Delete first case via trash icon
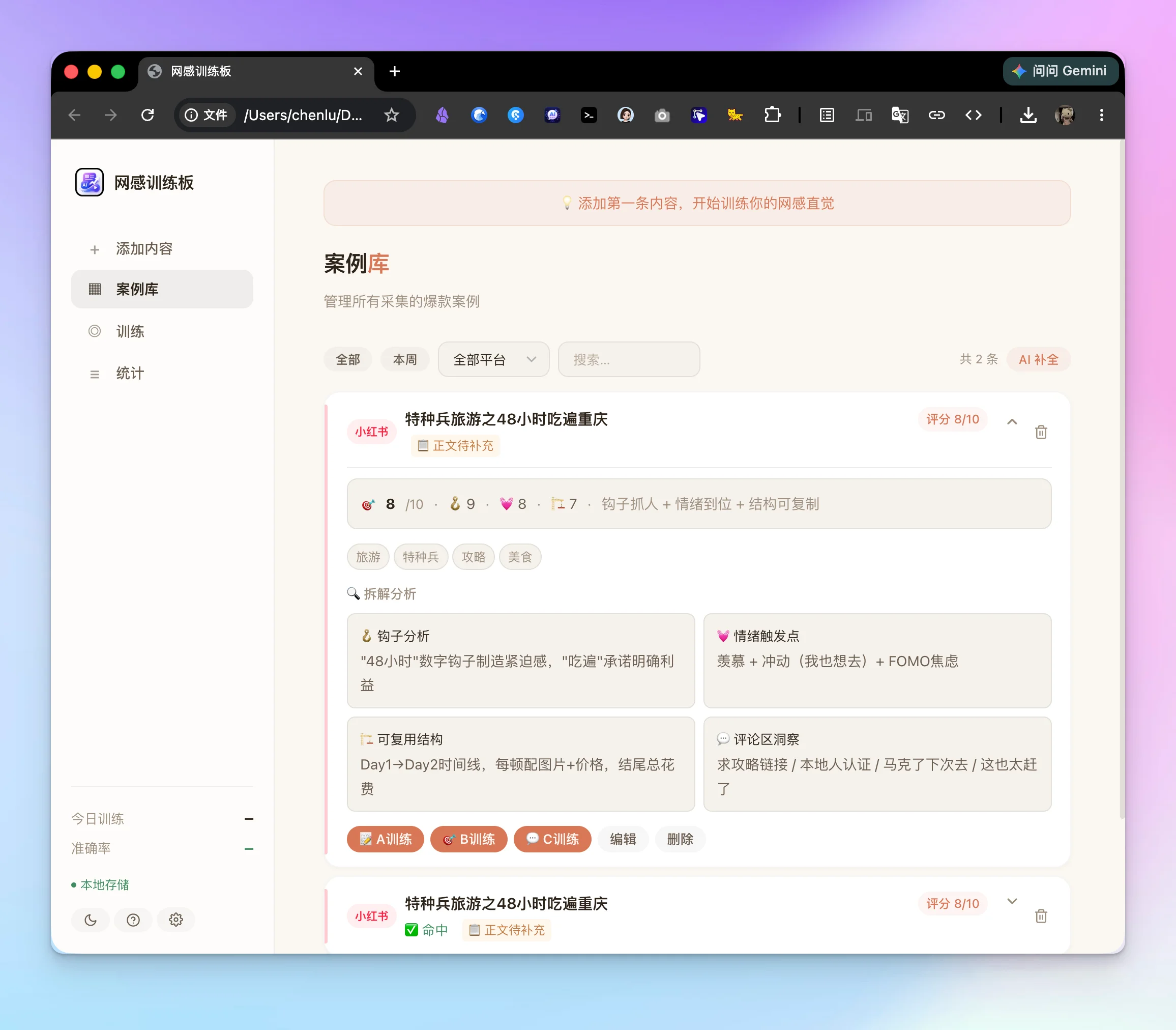 1041,432
